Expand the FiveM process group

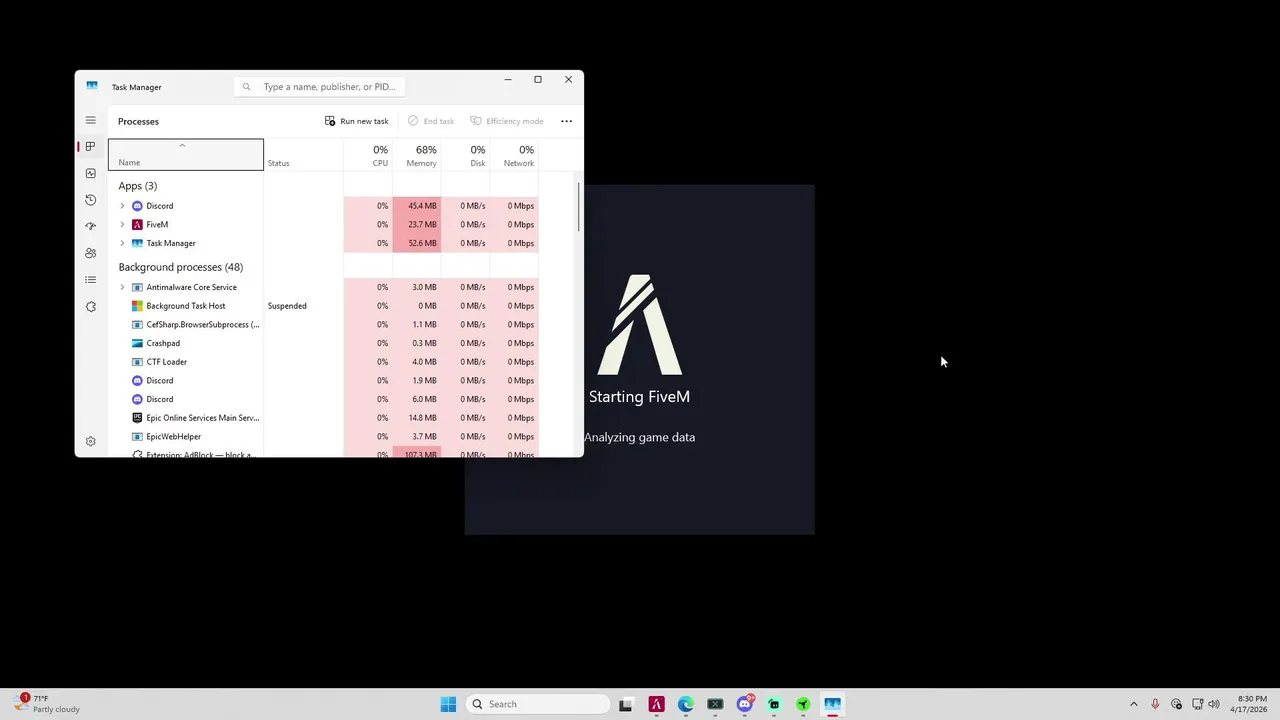pyautogui.click(x=122, y=225)
